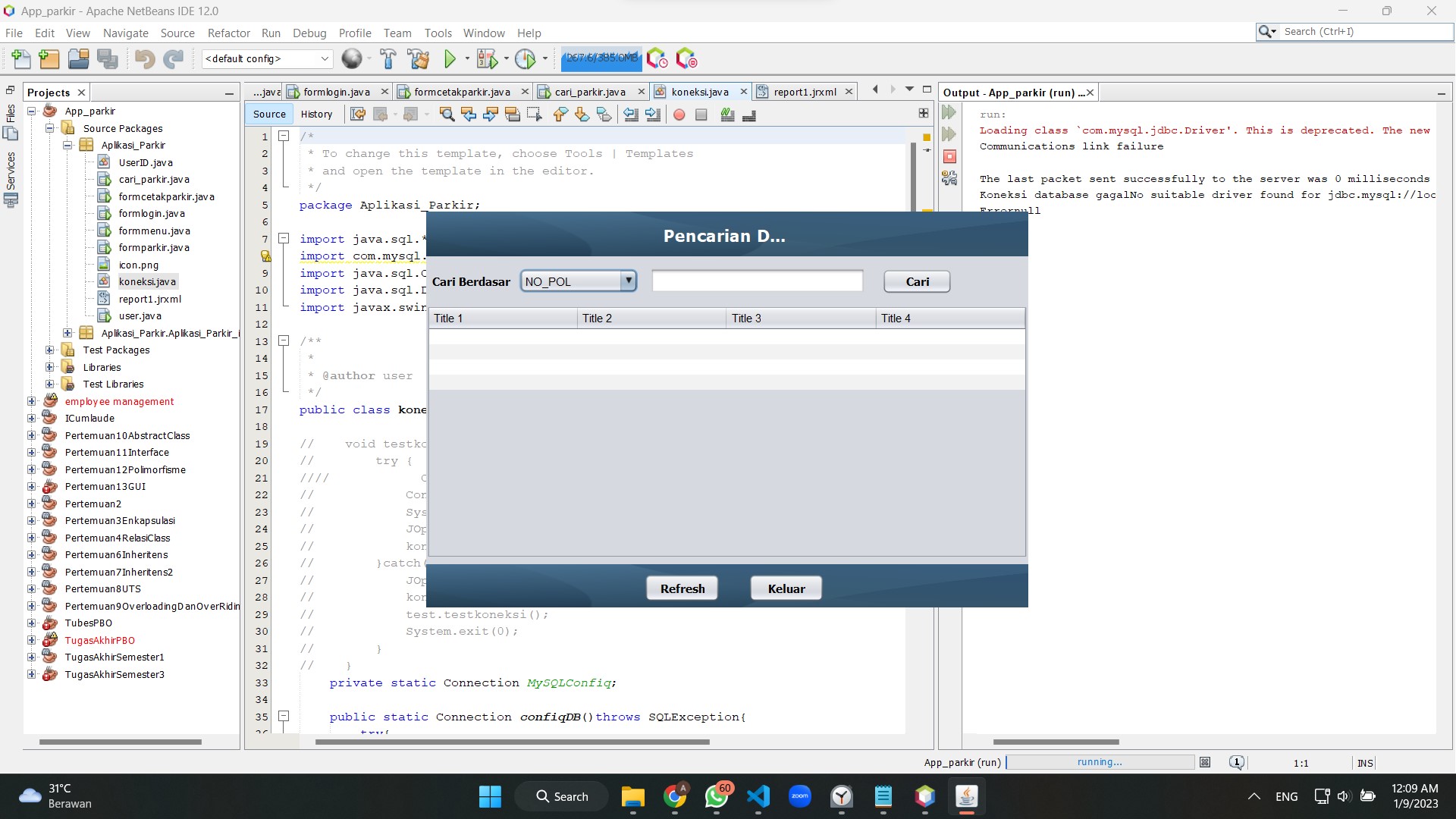The height and width of the screenshot is (819, 1456).
Task: Click the Save All toolbar icon
Action: tap(108, 58)
